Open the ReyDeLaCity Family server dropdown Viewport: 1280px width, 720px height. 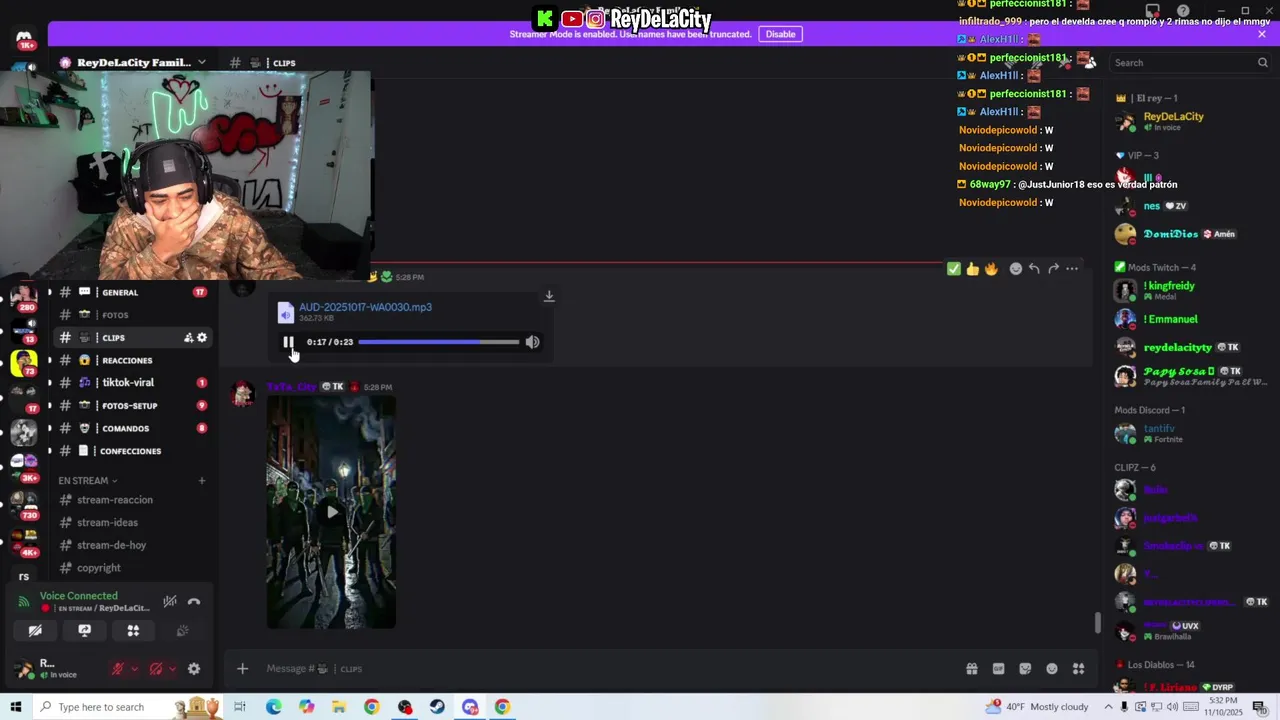point(133,62)
